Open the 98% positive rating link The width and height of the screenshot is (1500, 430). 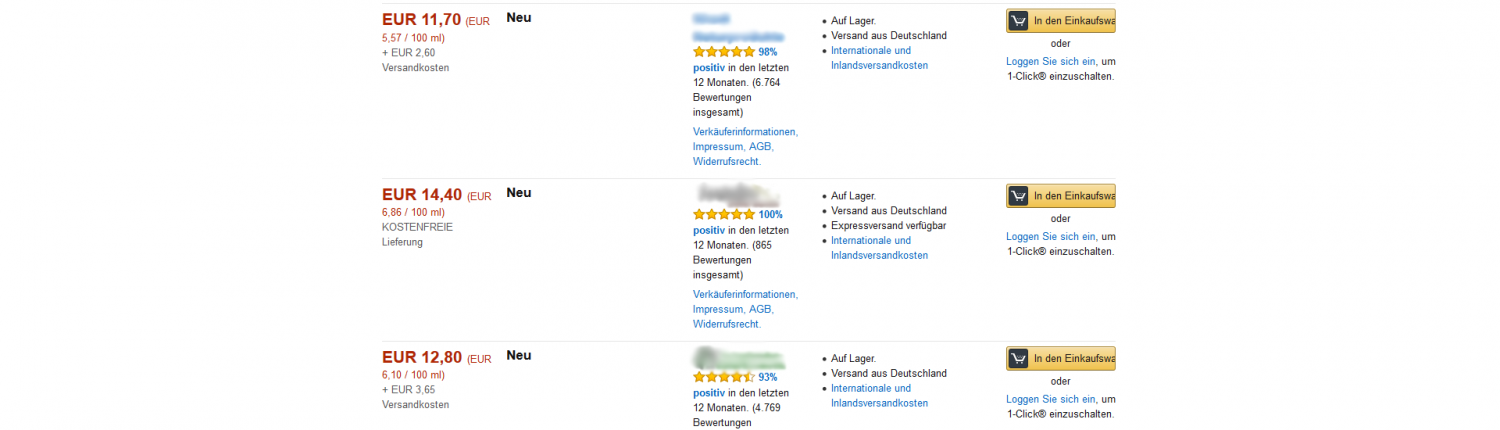[x=768, y=52]
